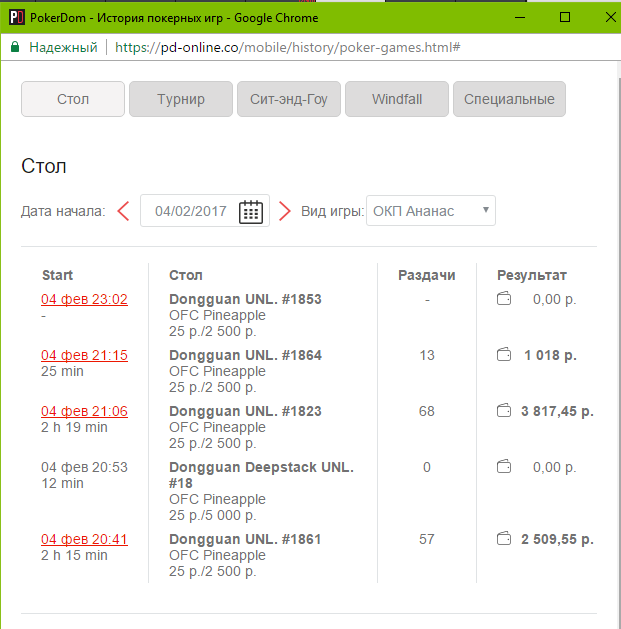The image size is (621, 629).
Task: Open game started 04 фев 20:41
Action: (x=84, y=540)
